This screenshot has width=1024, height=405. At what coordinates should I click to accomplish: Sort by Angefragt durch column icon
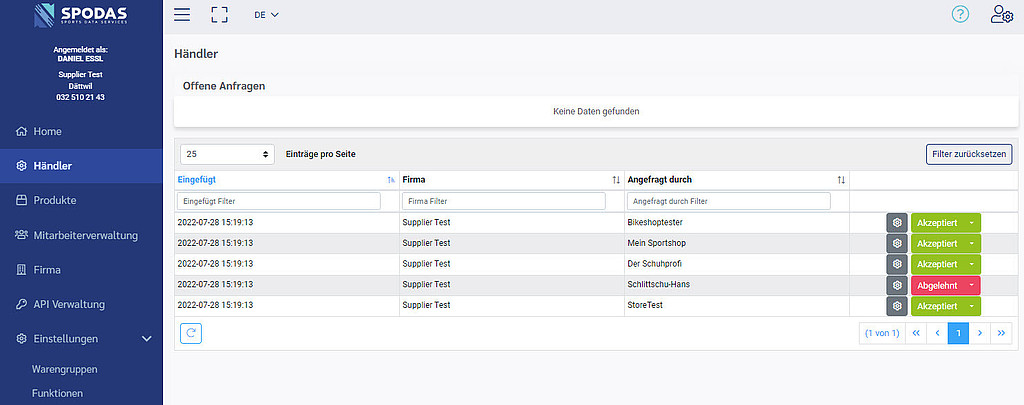[841, 180]
